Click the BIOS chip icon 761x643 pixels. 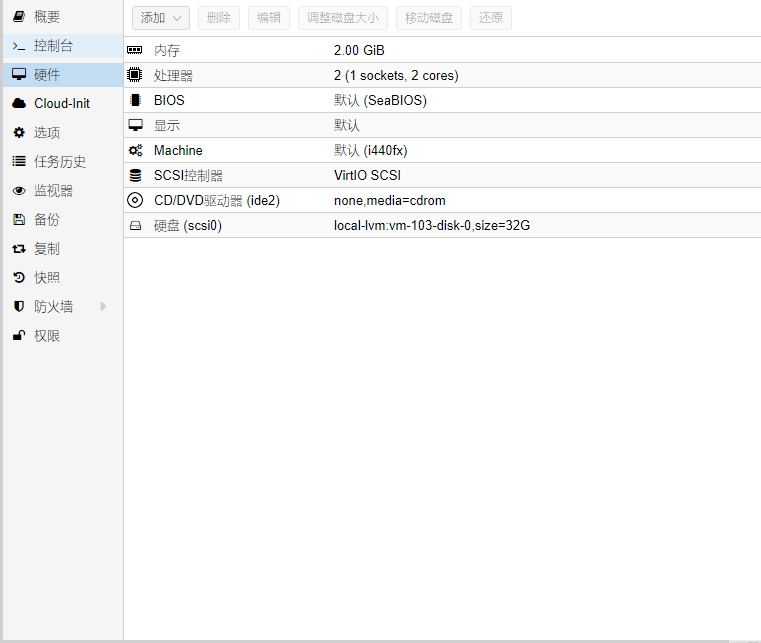(135, 100)
